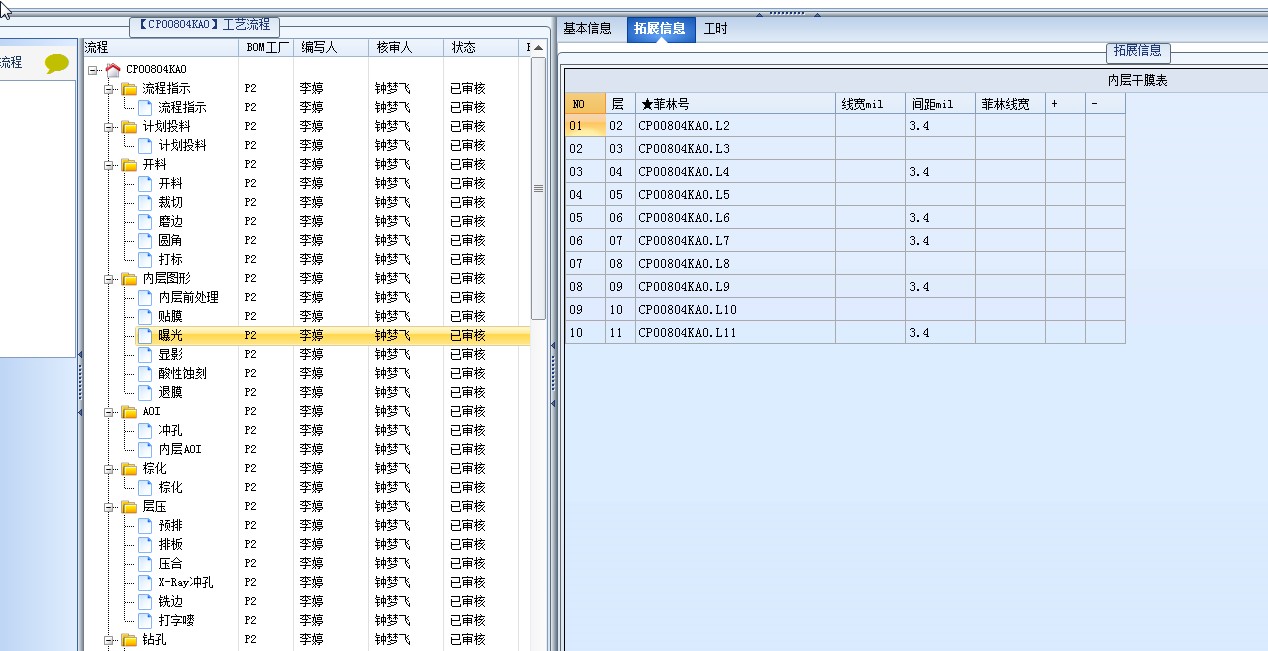Collapse the root CP00804KA0 tree node

[93, 70]
